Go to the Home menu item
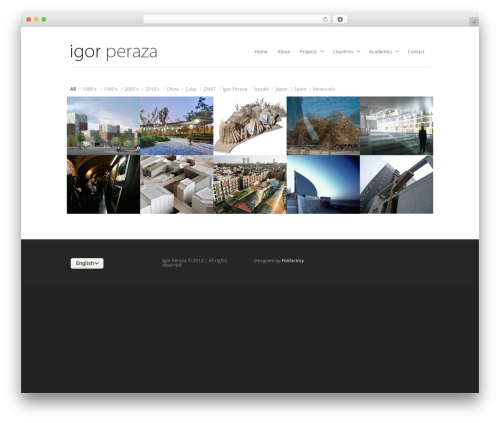 261,52
